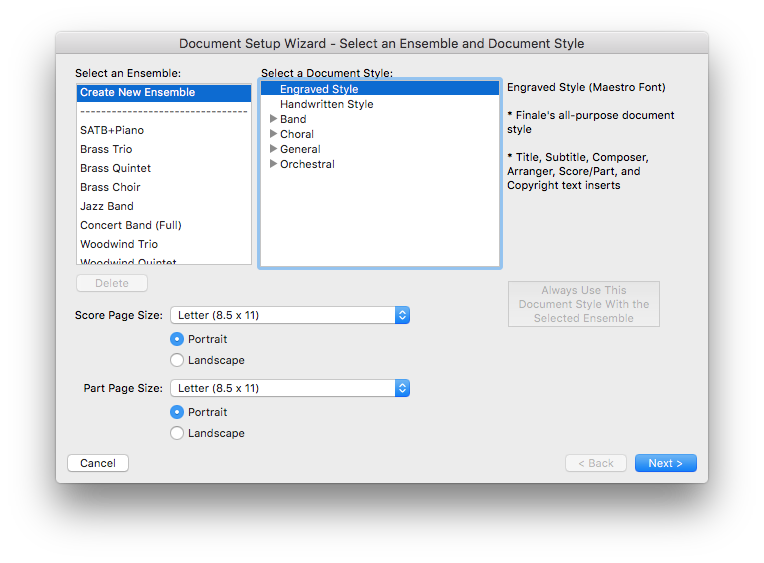Select the Woodwind Trio ensemble
This screenshot has width=764, height=563.
pyautogui.click(x=164, y=244)
